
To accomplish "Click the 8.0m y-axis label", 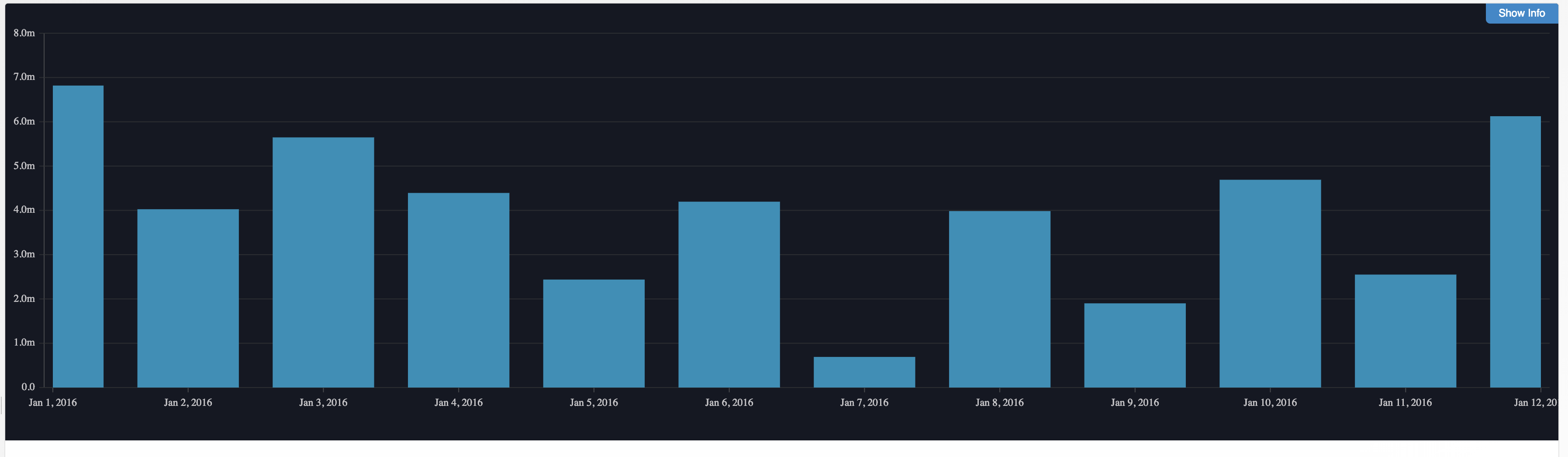I will (24, 33).
